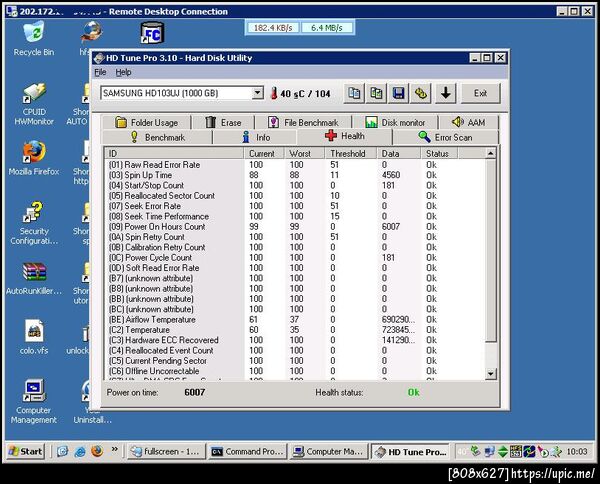Select the (C5) Current Pending Sector row

(x=295, y=361)
